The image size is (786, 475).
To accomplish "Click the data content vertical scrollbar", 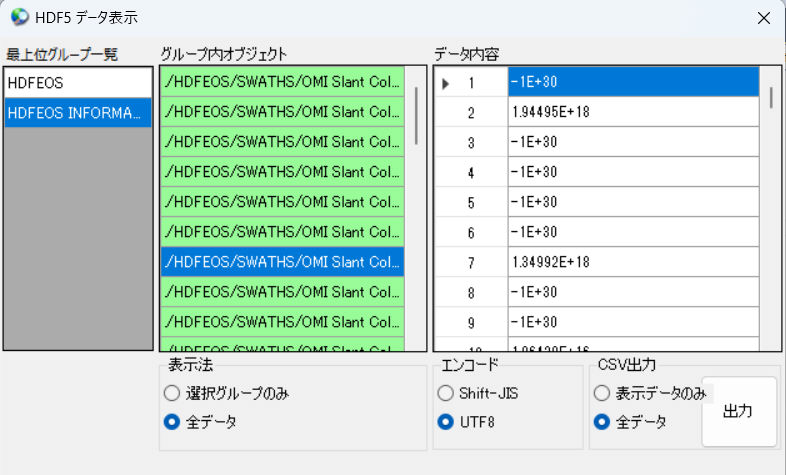I will click(x=770, y=98).
